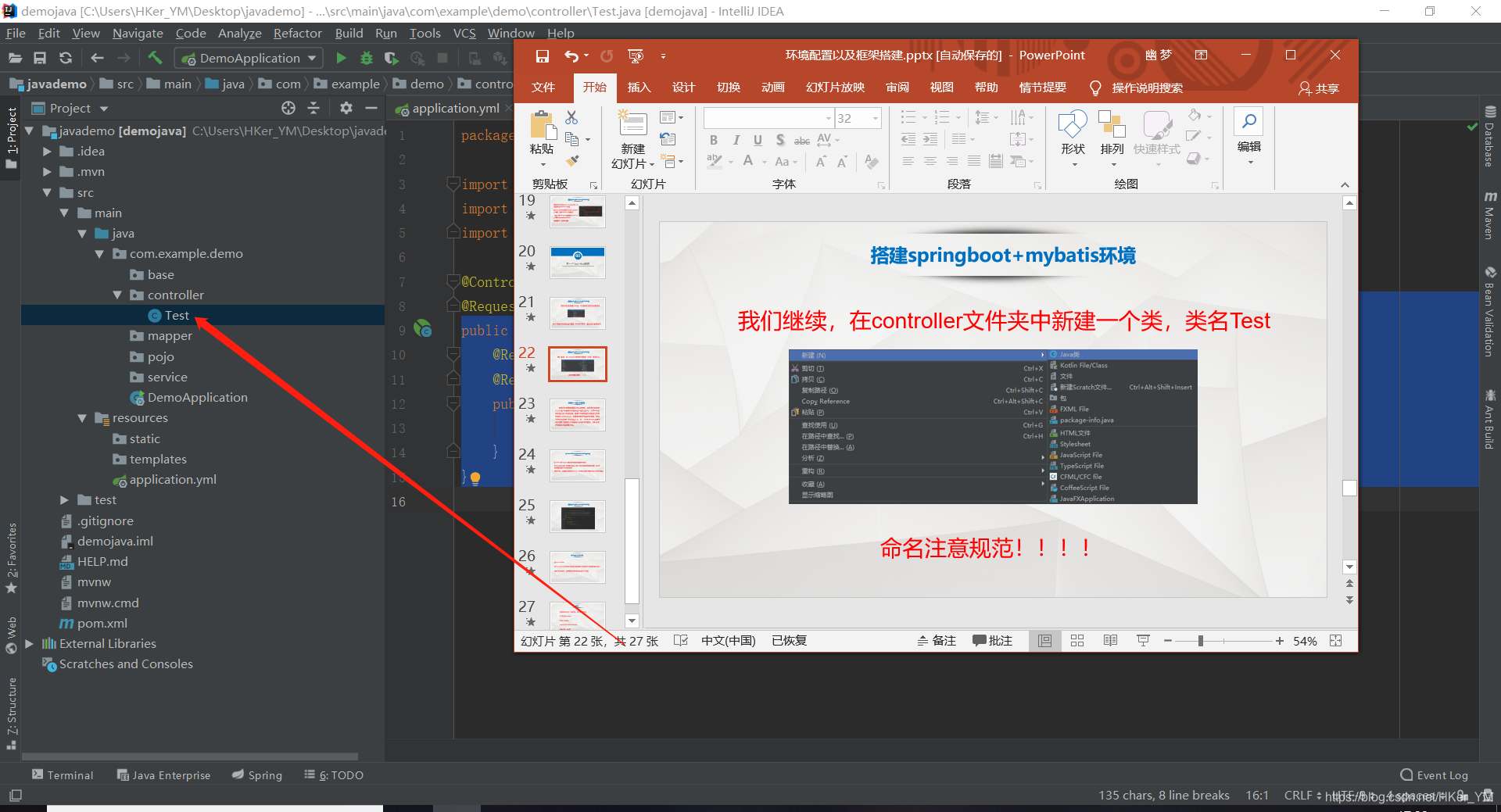Click 共享 share button in PowerPoint

[x=1319, y=88]
